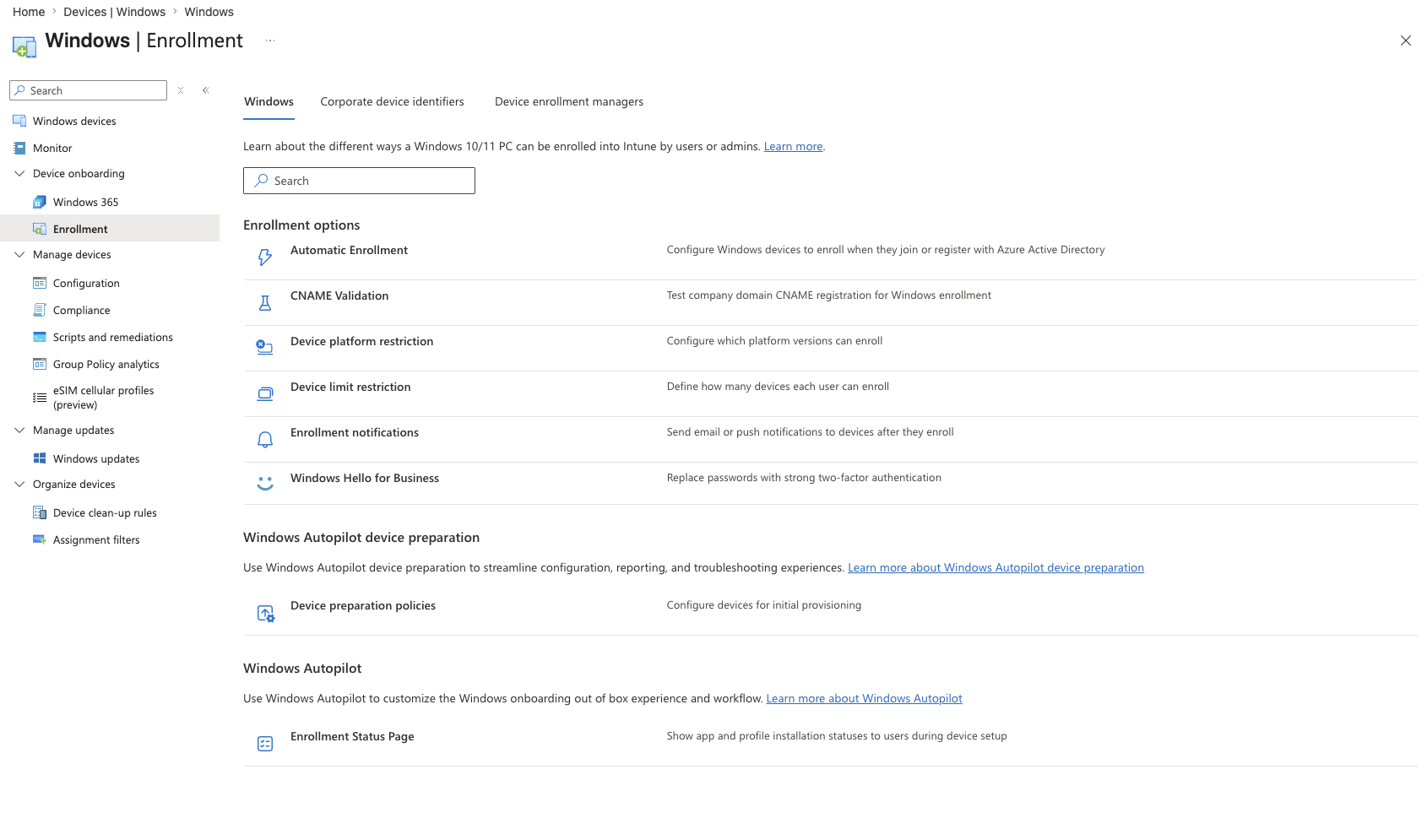Click the Windows 365 icon in sidebar
This screenshot has width=1427, height=840.
pyautogui.click(x=40, y=202)
